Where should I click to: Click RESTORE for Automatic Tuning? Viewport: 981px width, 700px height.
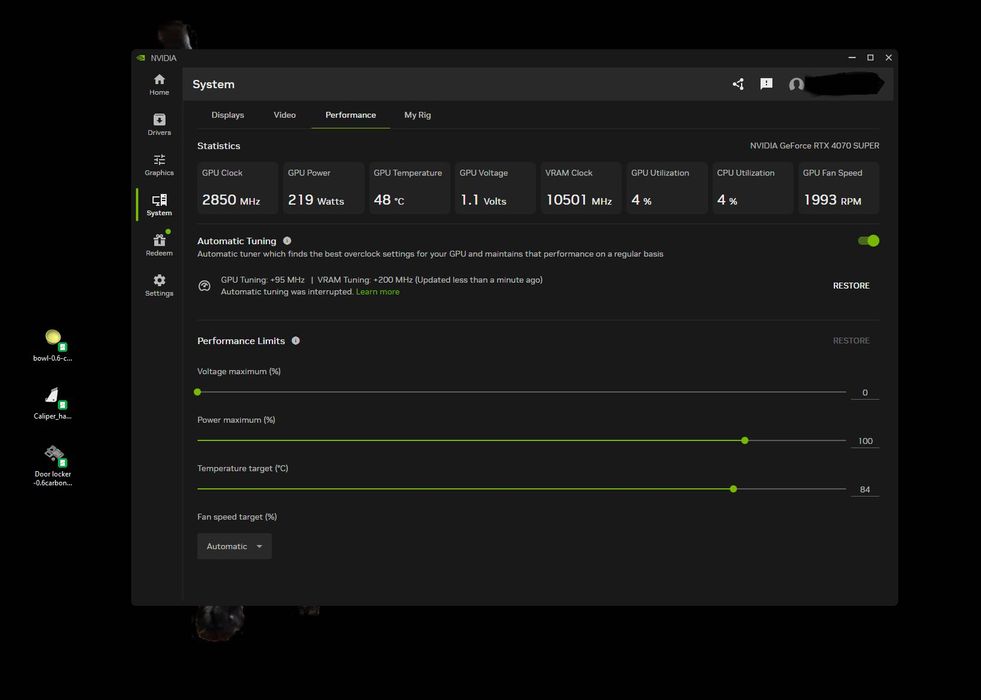(851, 285)
